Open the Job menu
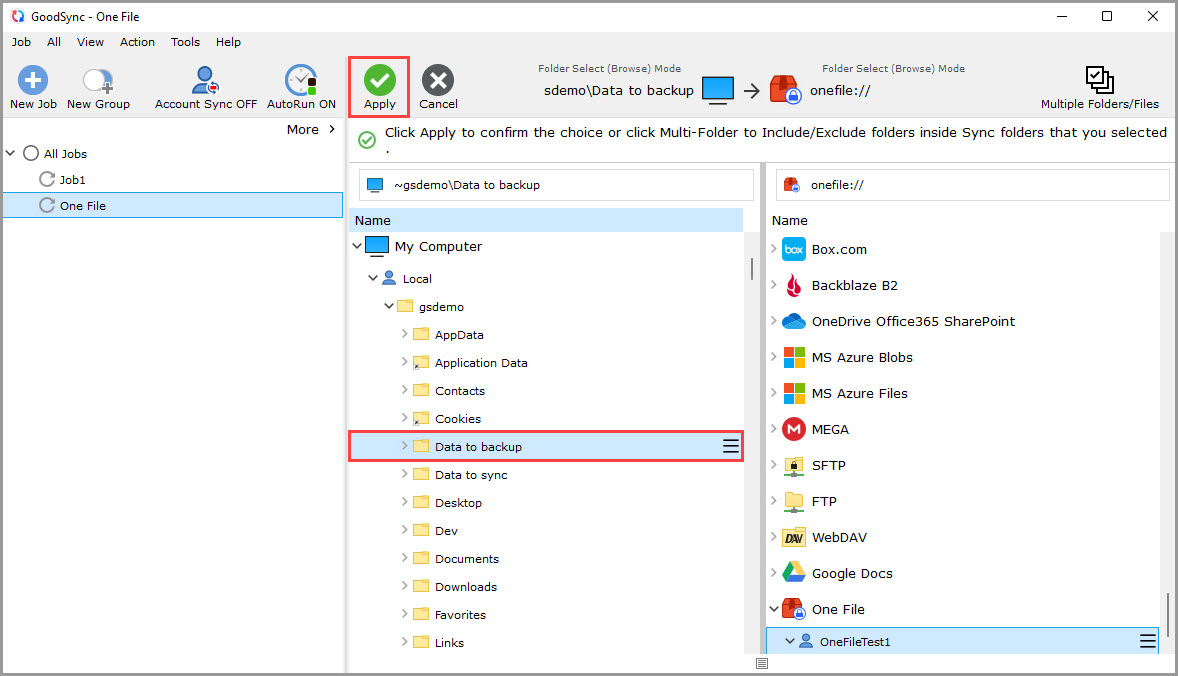 (21, 42)
